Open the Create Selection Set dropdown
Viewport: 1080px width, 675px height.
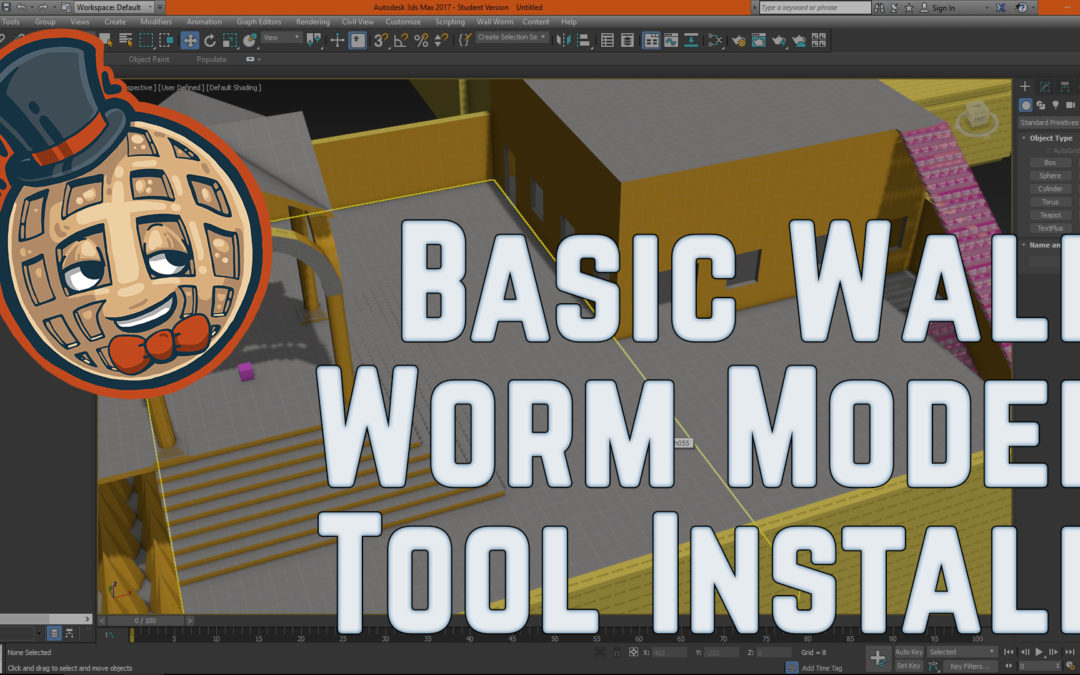point(512,37)
